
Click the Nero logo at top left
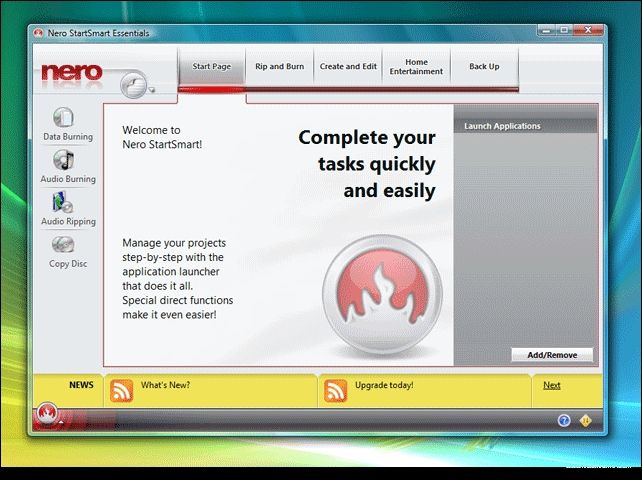[72, 72]
